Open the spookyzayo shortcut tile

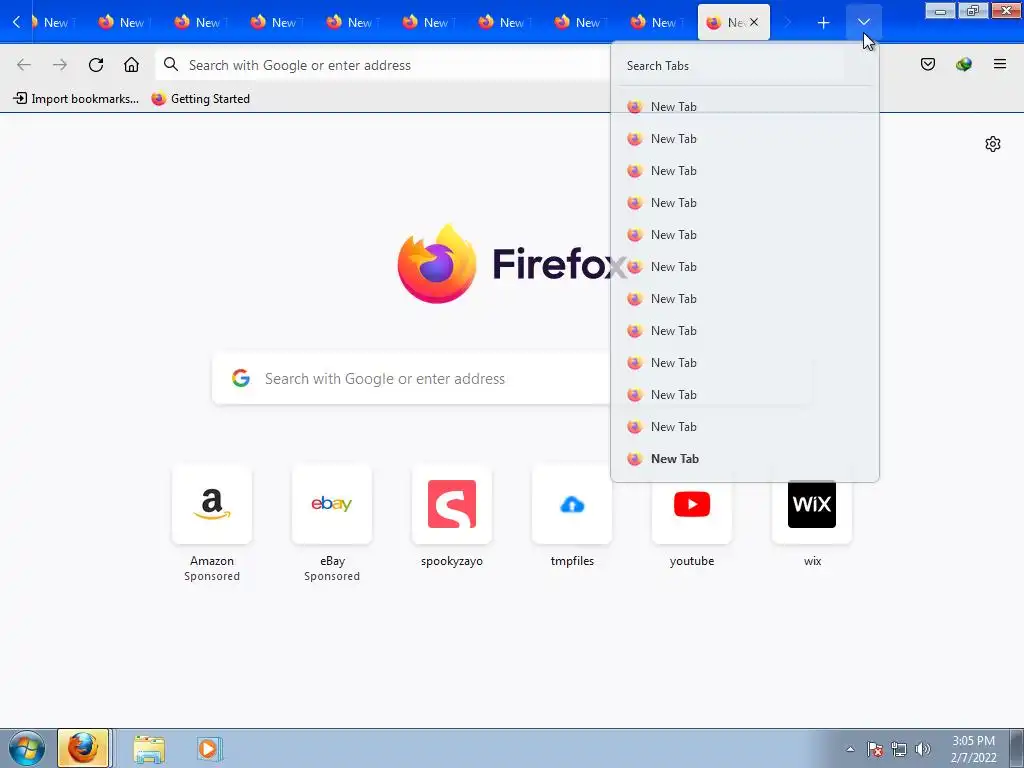452,504
